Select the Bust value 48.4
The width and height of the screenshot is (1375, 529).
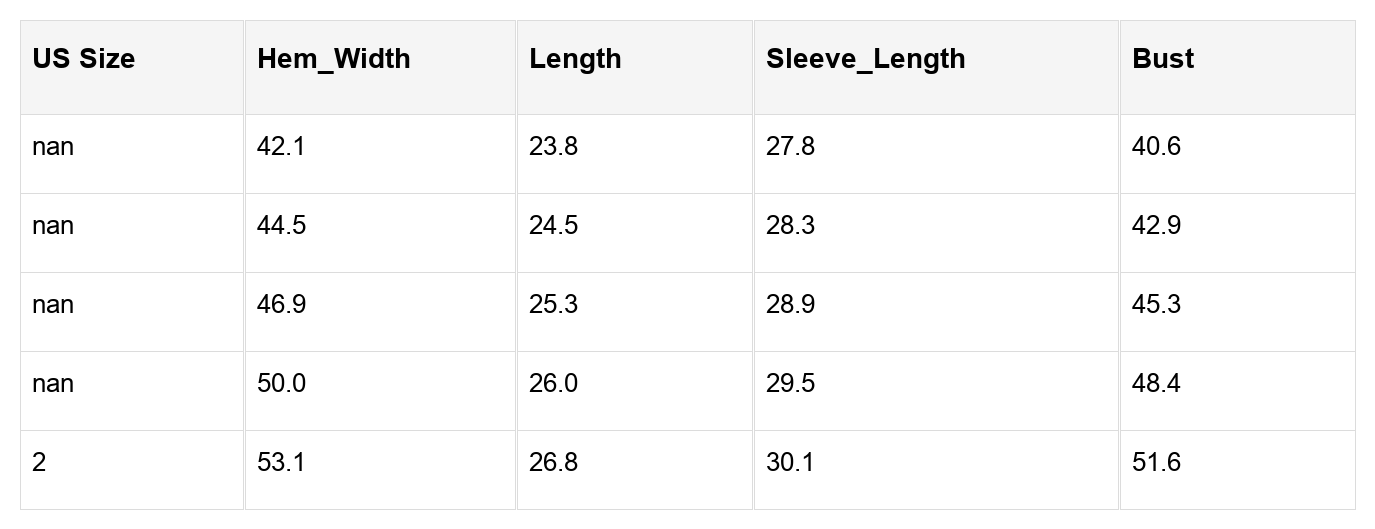click(x=1156, y=384)
